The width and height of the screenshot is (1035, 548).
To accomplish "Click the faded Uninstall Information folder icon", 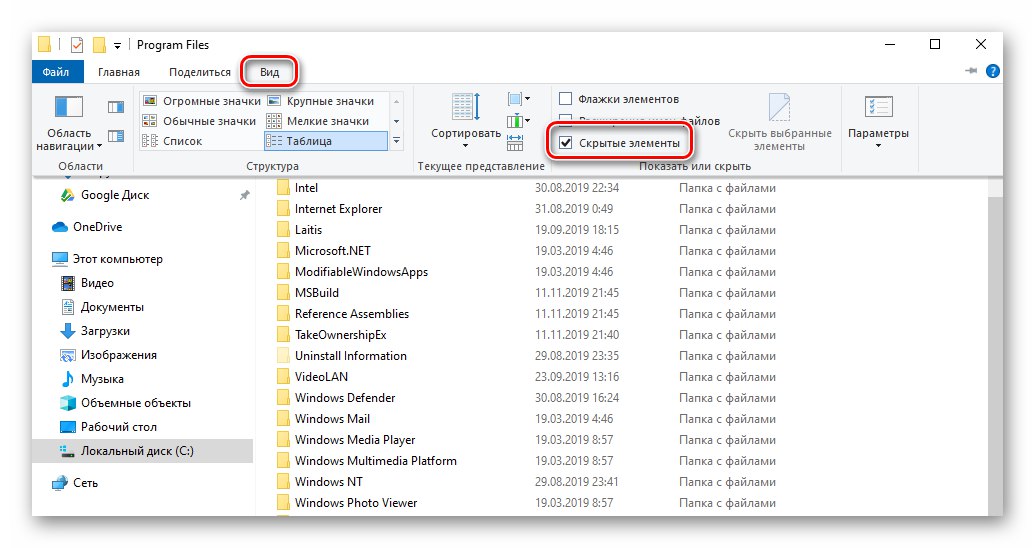I will pyautogui.click(x=283, y=356).
